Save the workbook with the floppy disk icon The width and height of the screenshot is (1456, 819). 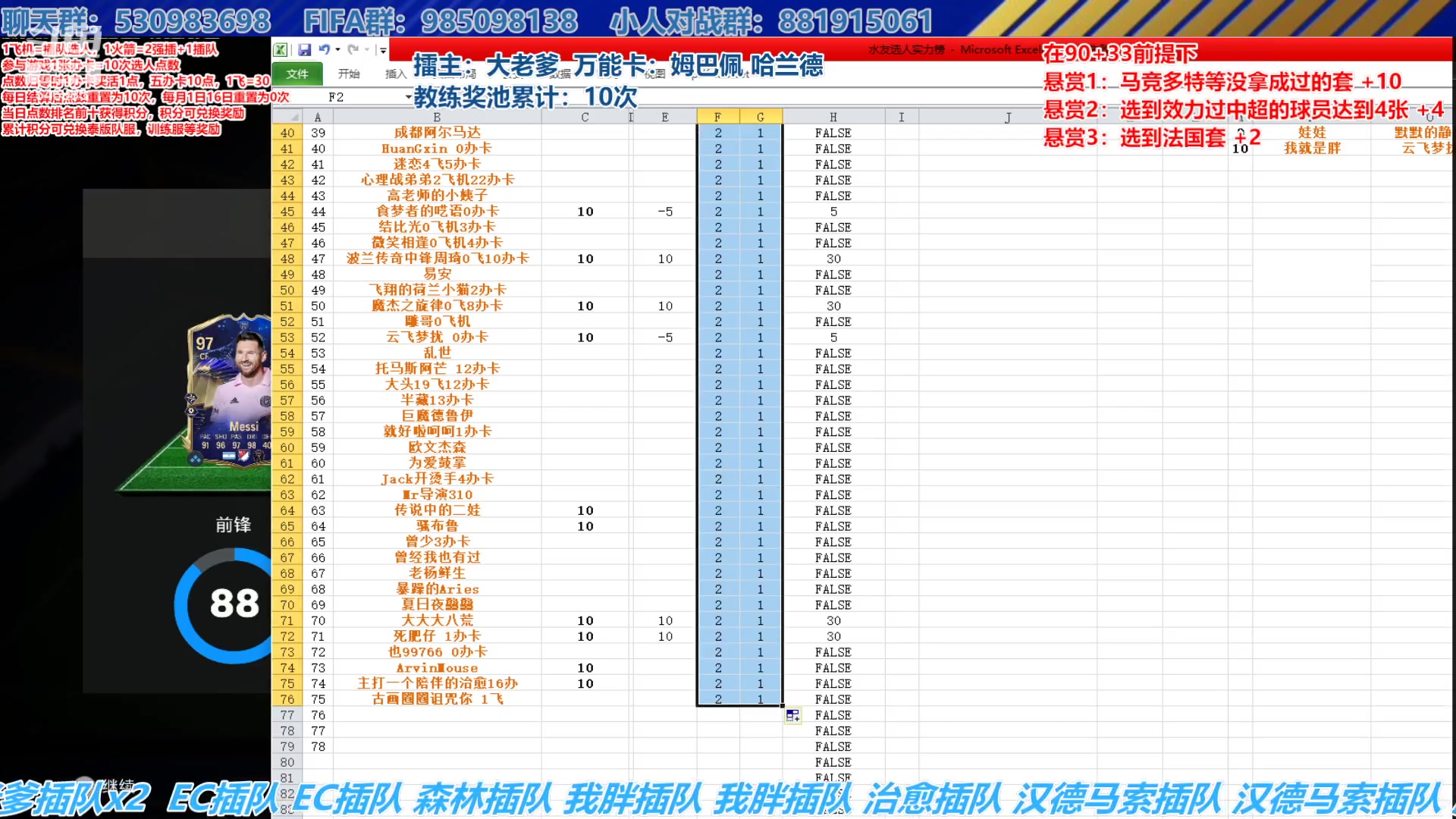pos(305,50)
